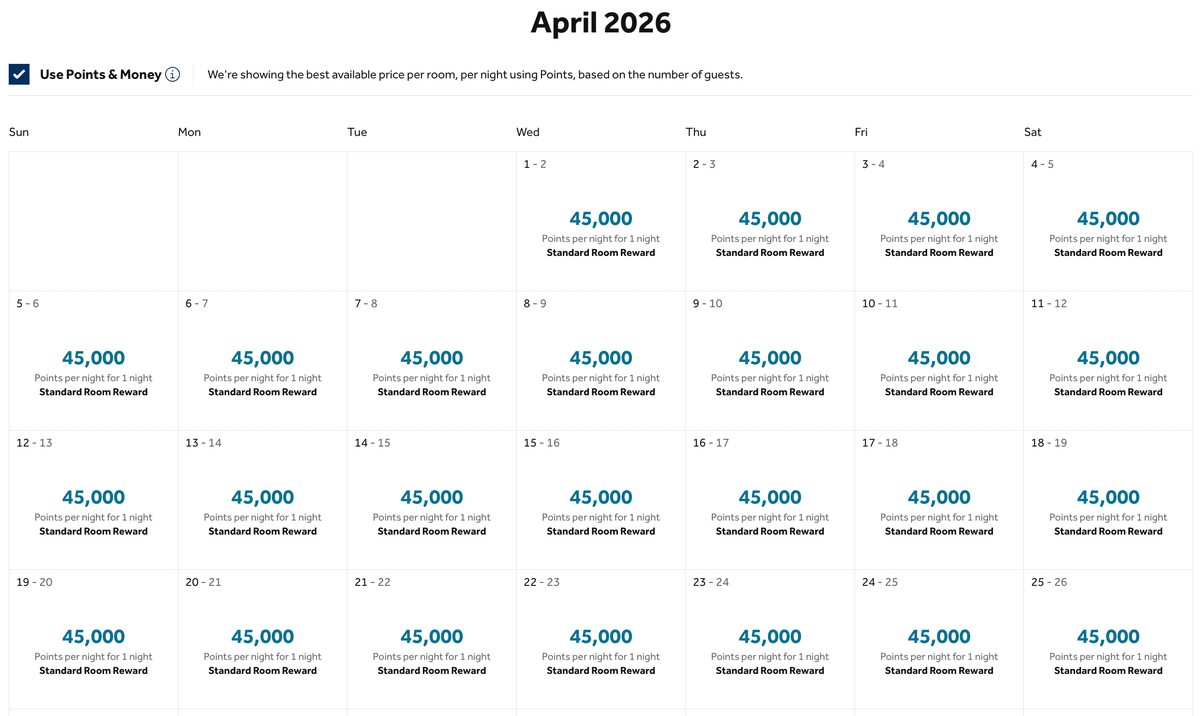This screenshot has height=716, width=1200.
Task: Uncheck the Use Points & Money checkbox
Action: tap(19, 74)
